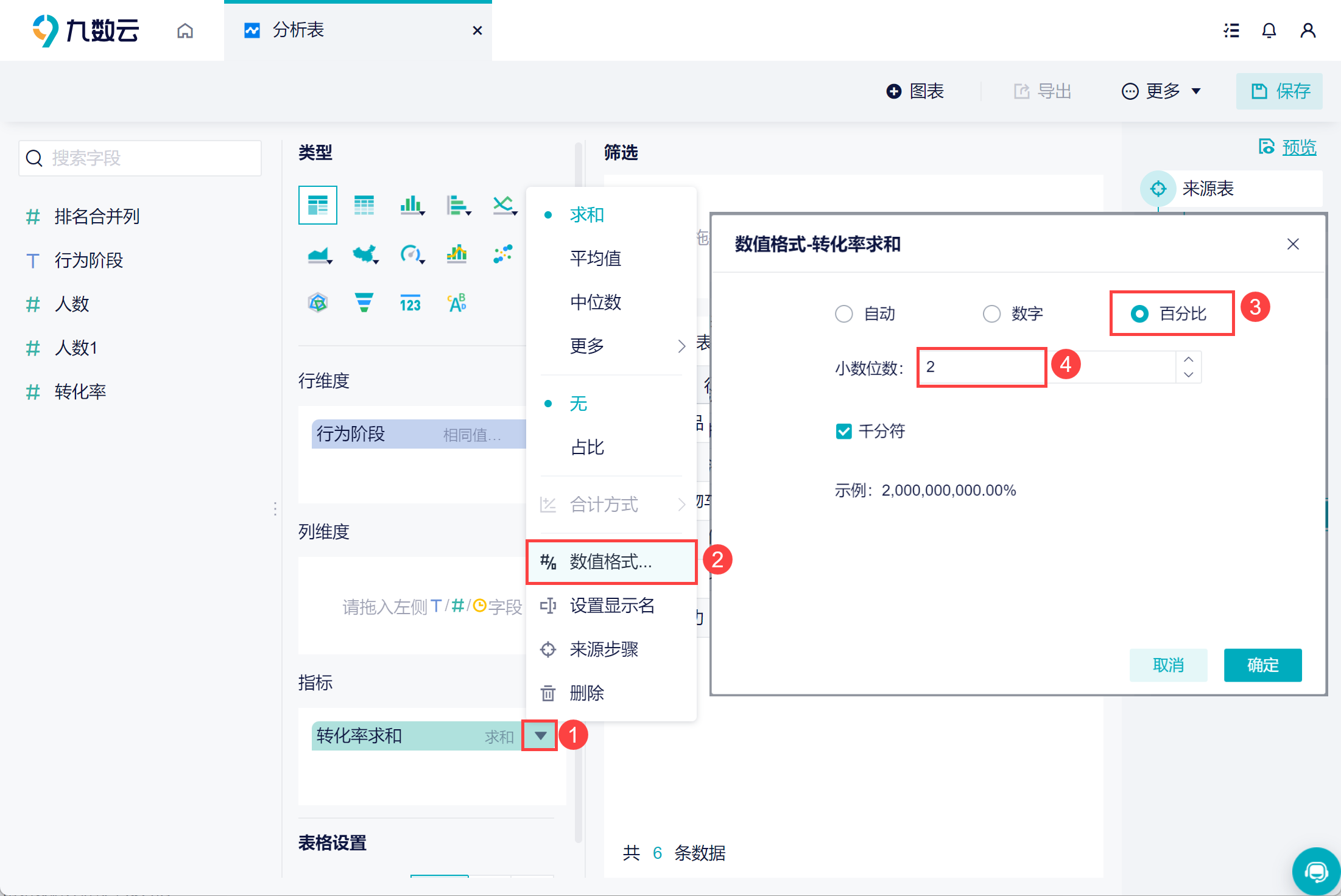The image size is (1341, 896).
Task: Select the 数字 radio option
Action: click(991, 314)
